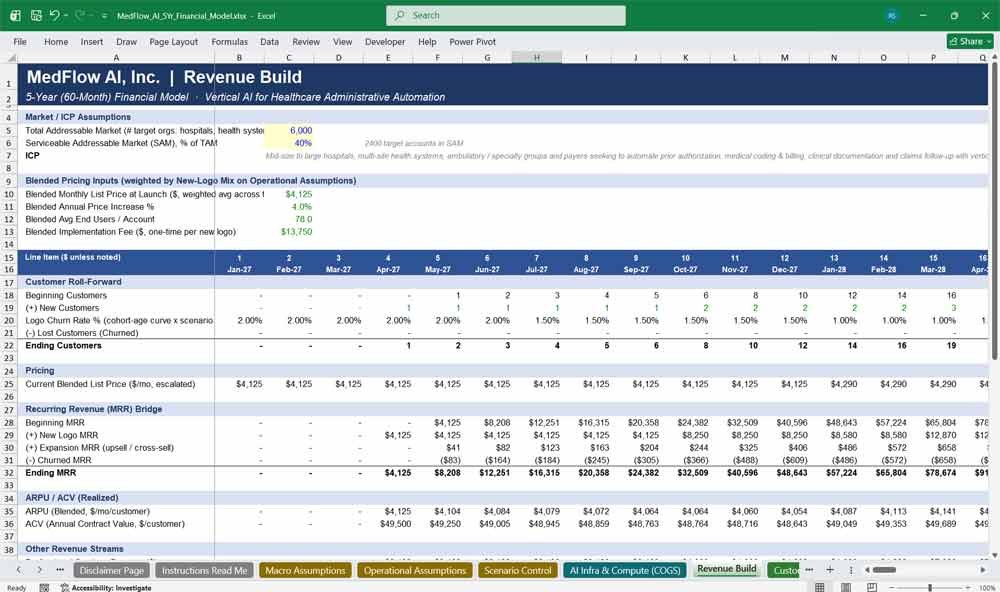Click the Redo arrow icon
The height and width of the screenshot is (592, 1000).
point(80,15)
